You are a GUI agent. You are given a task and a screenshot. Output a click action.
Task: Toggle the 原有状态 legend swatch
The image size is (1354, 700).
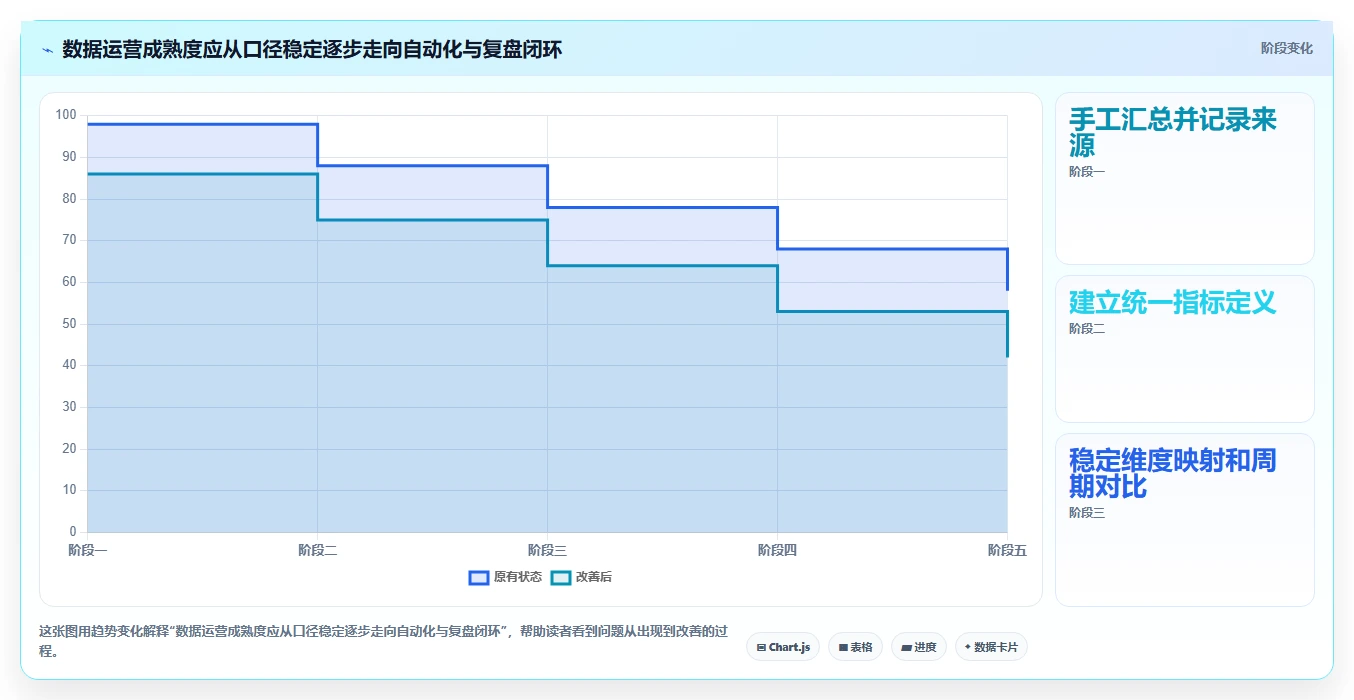[479, 577]
